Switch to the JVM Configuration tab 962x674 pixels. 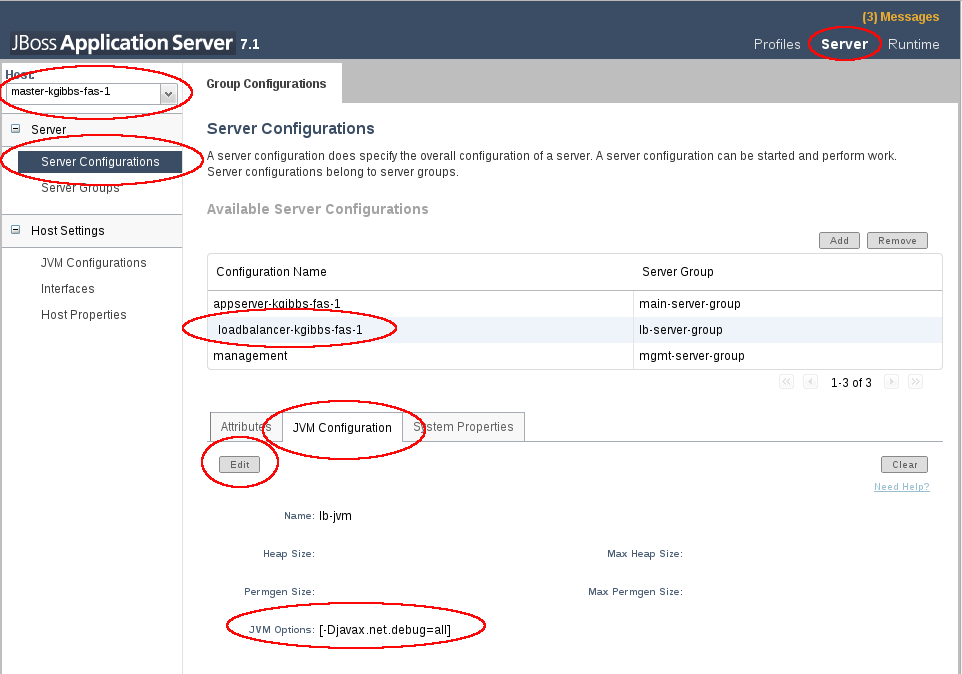coord(342,427)
